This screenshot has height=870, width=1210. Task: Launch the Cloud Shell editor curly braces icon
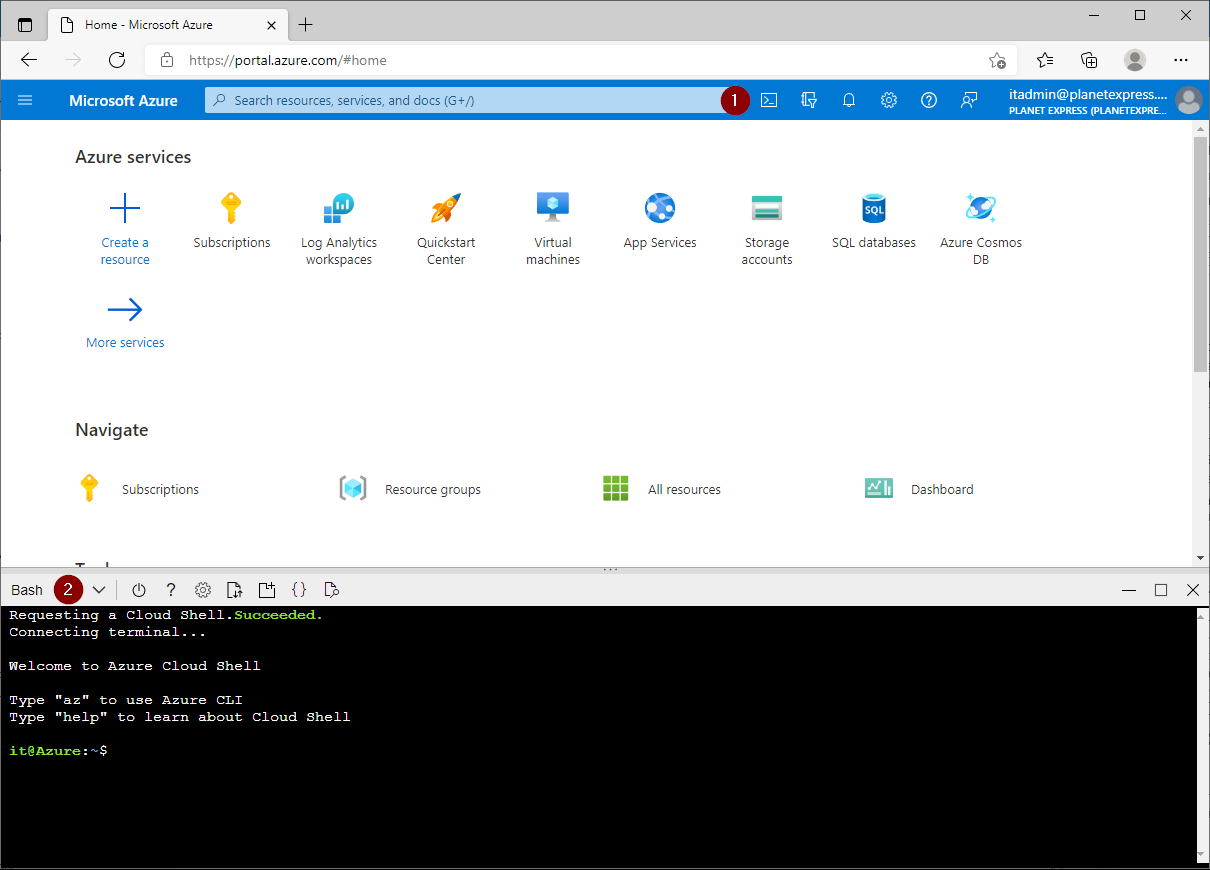[298, 590]
